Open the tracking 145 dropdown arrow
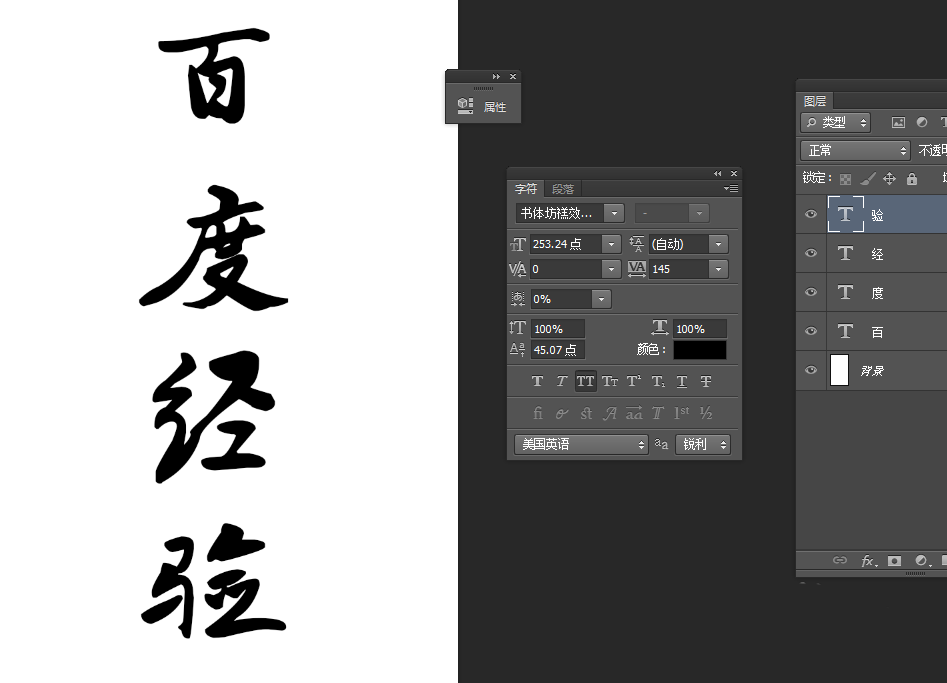The height and width of the screenshot is (683, 947). (x=719, y=269)
